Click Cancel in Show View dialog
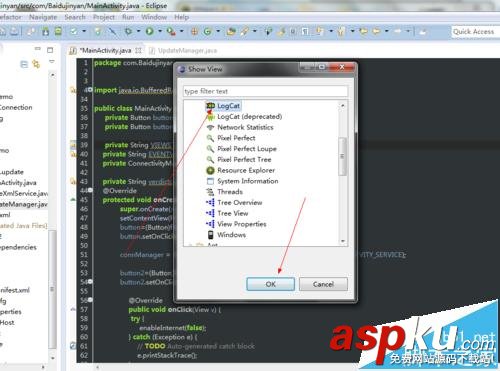Screen dimensions: 500x371 (x=323, y=284)
